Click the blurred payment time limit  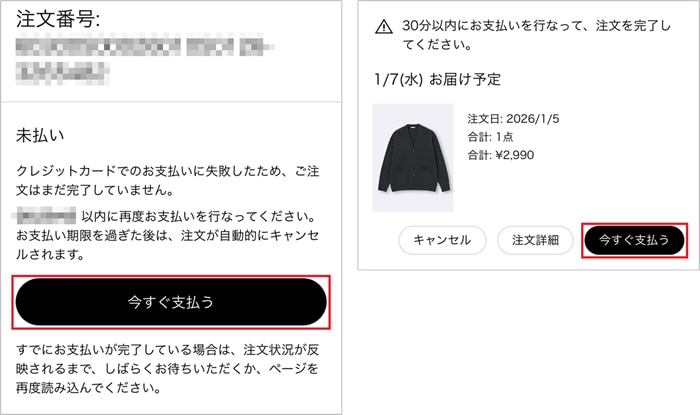[48, 216]
